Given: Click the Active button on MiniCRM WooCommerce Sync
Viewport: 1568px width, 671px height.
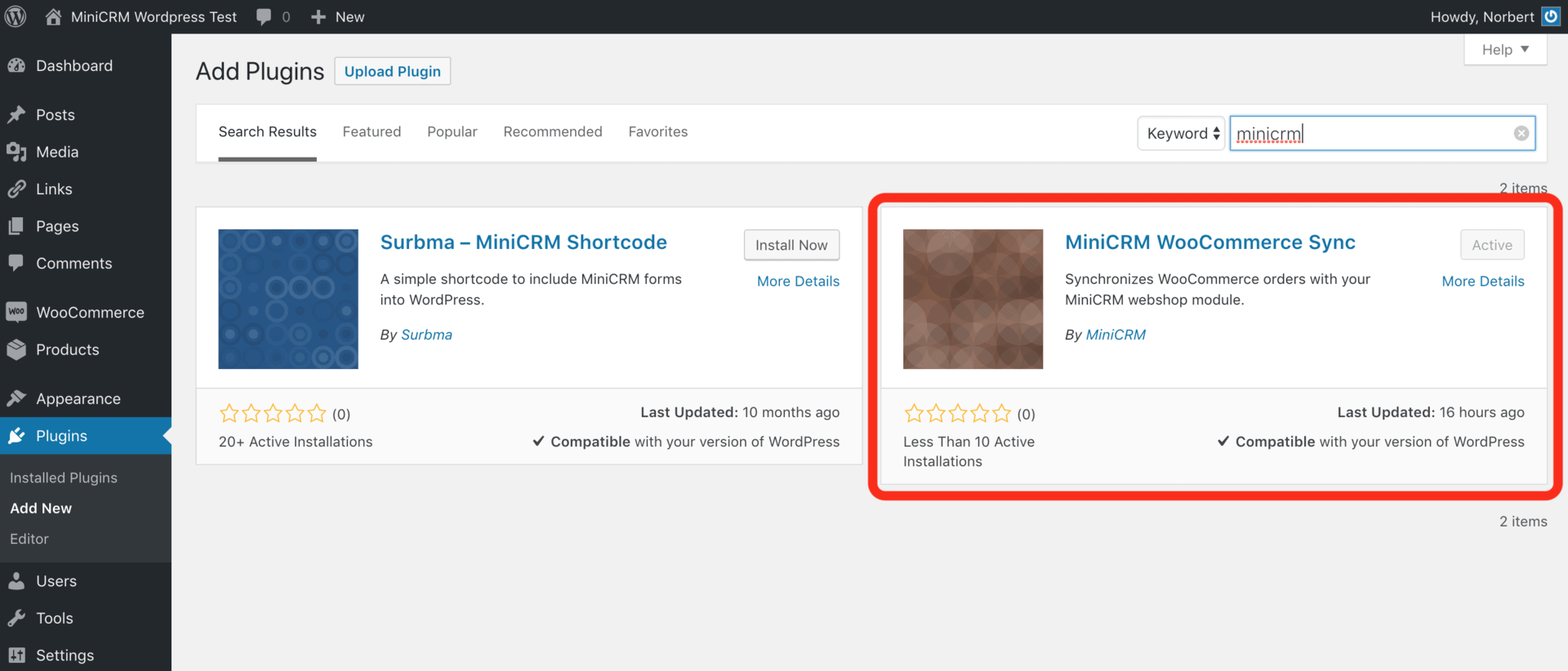Looking at the screenshot, I should 1492,245.
